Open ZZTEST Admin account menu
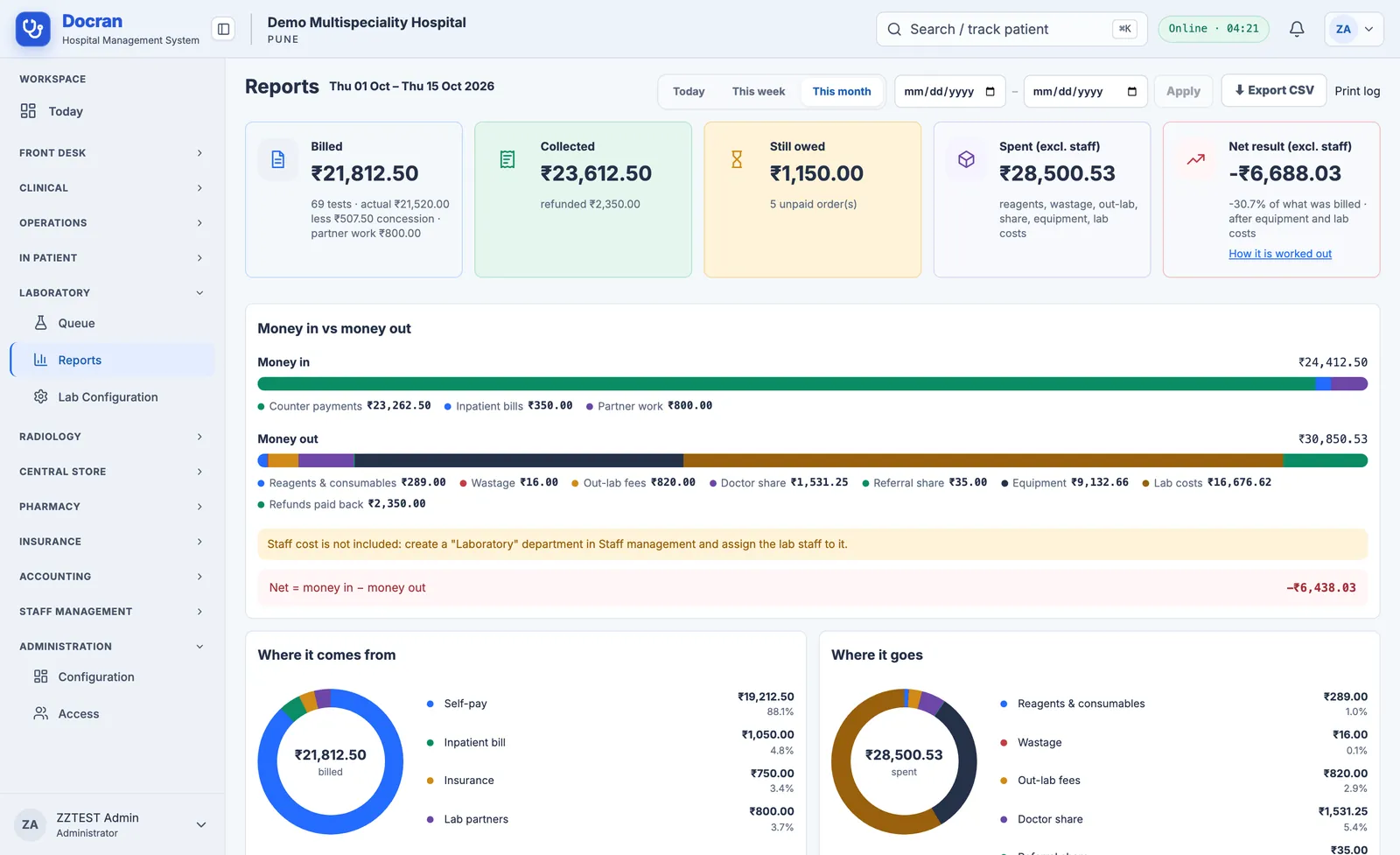The height and width of the screenshot is (855, 1400). coord(112,824)
